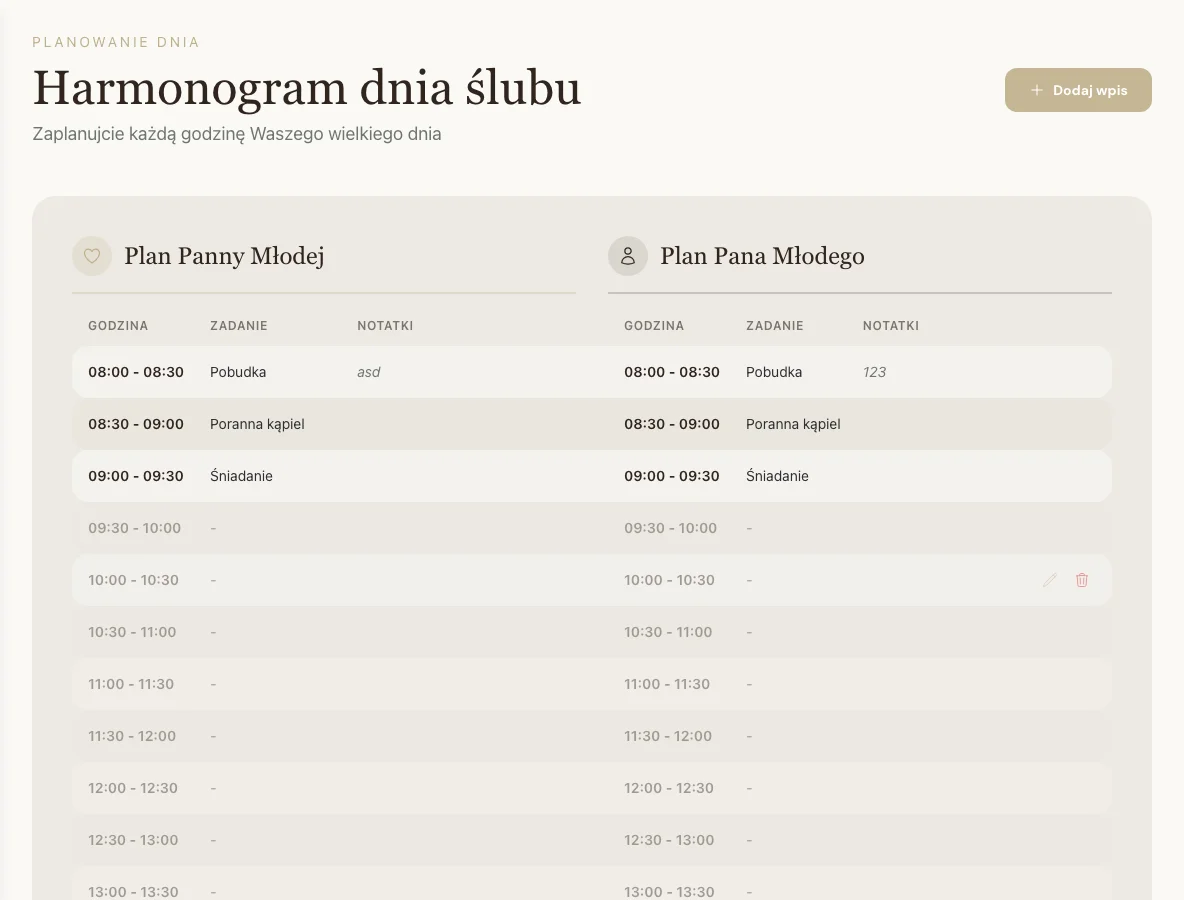Delete groom's 10:00 - 10:30 entry via trash icon
The height and width of the screenshot is (900, 1184).
(x=1081, y=580)
